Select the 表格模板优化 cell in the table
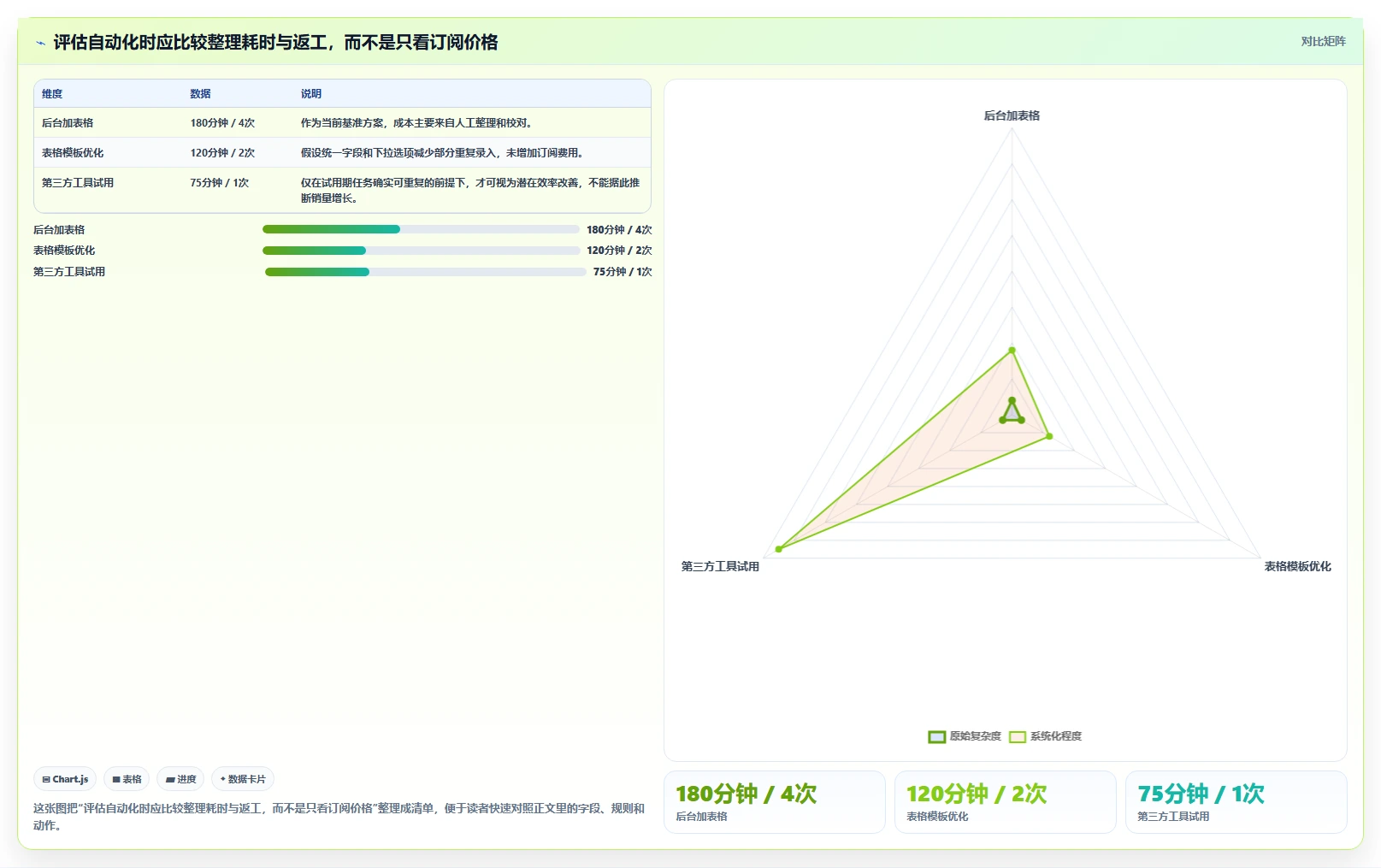This screenshot has height=868, width=1381. pos(73,153)
